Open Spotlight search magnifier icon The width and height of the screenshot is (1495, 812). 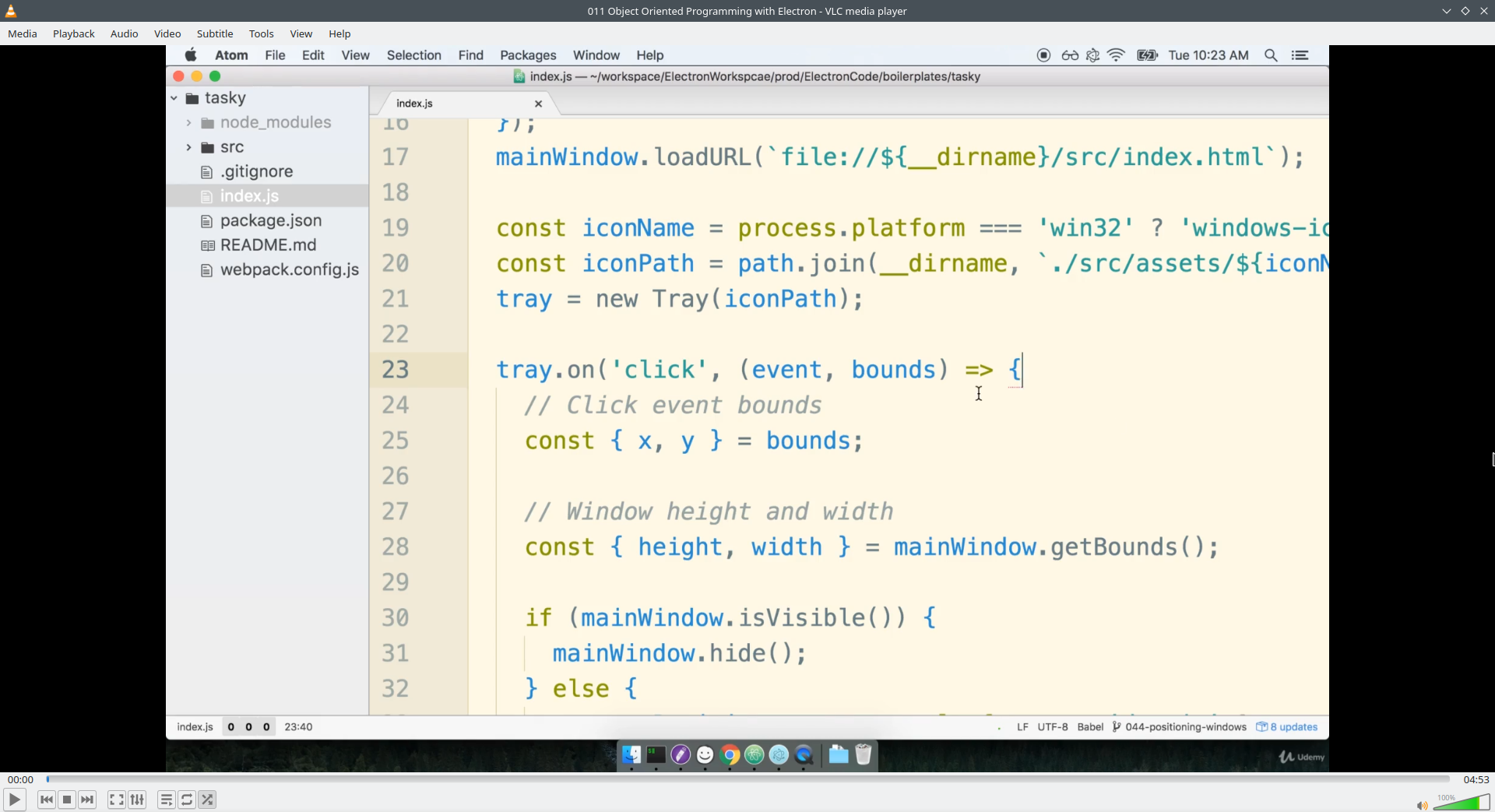pyautogui.click(x=1271, y=55)
